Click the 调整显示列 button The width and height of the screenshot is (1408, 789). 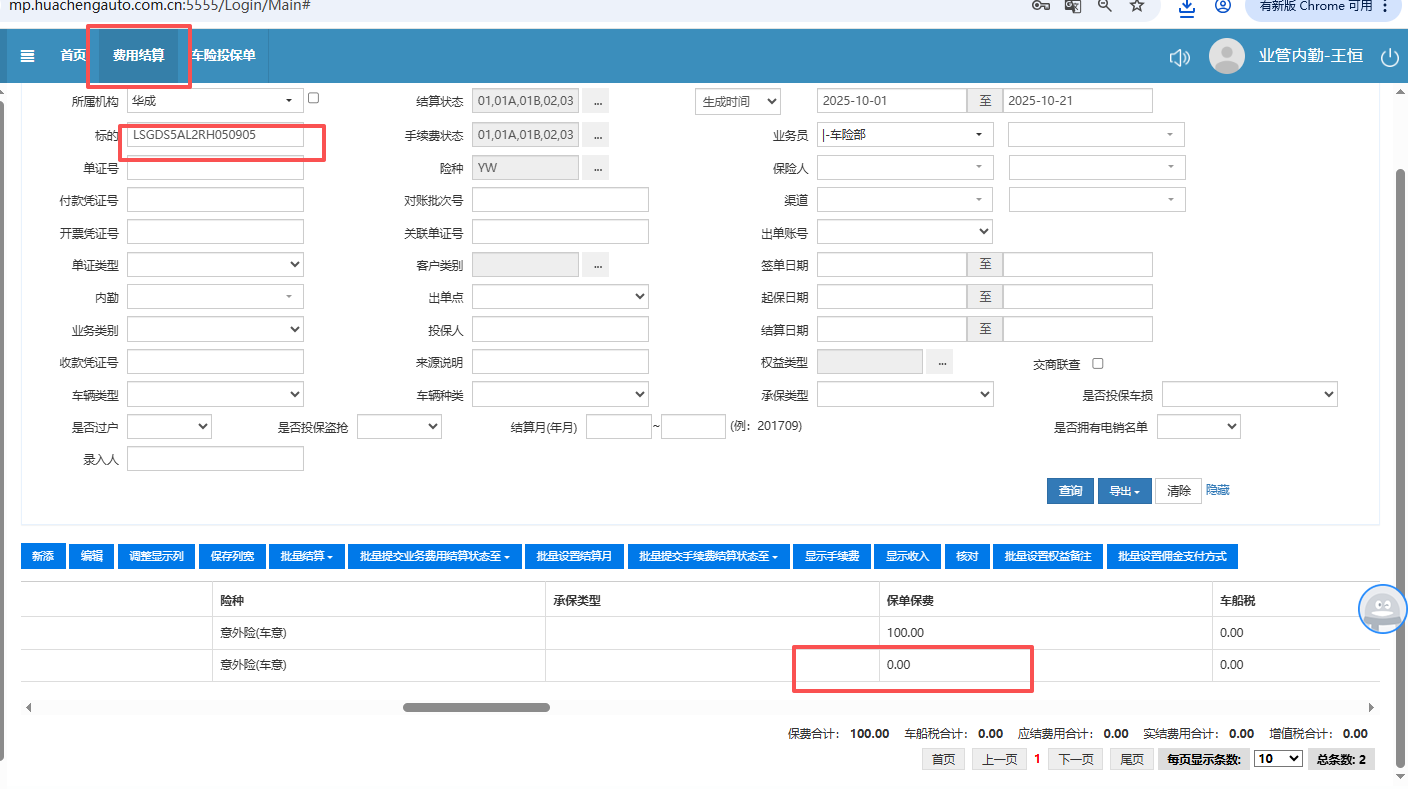click(x=156, y=556)
